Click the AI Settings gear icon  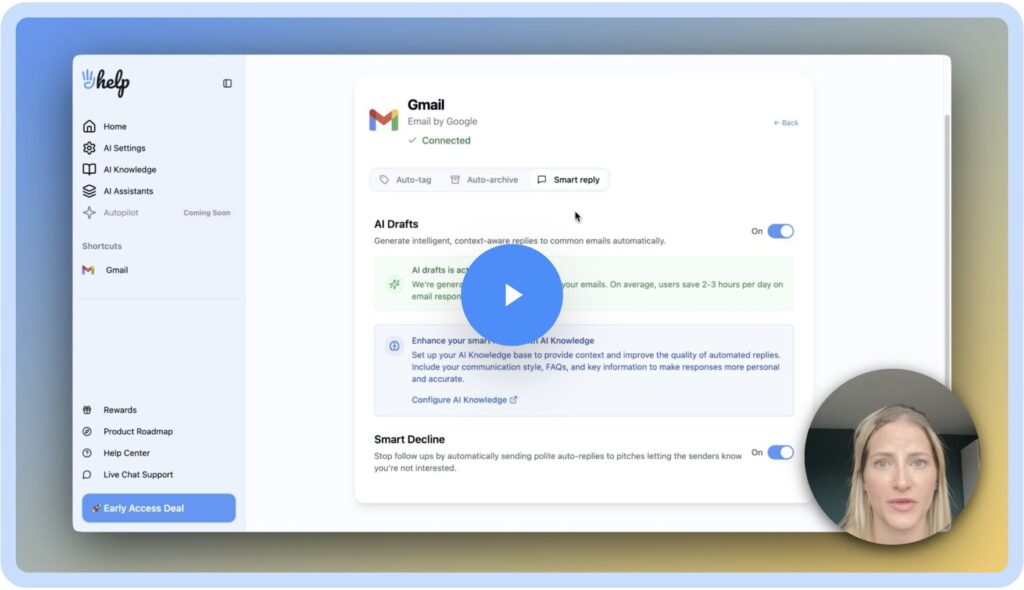89,148
